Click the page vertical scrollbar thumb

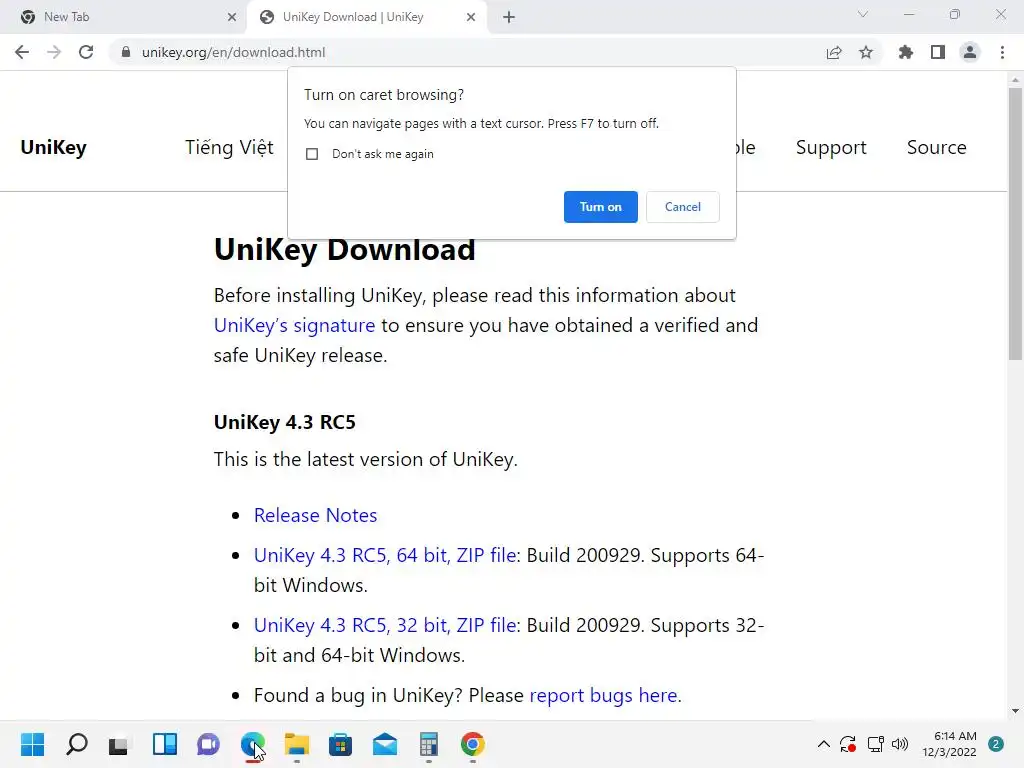(1015, 223)
